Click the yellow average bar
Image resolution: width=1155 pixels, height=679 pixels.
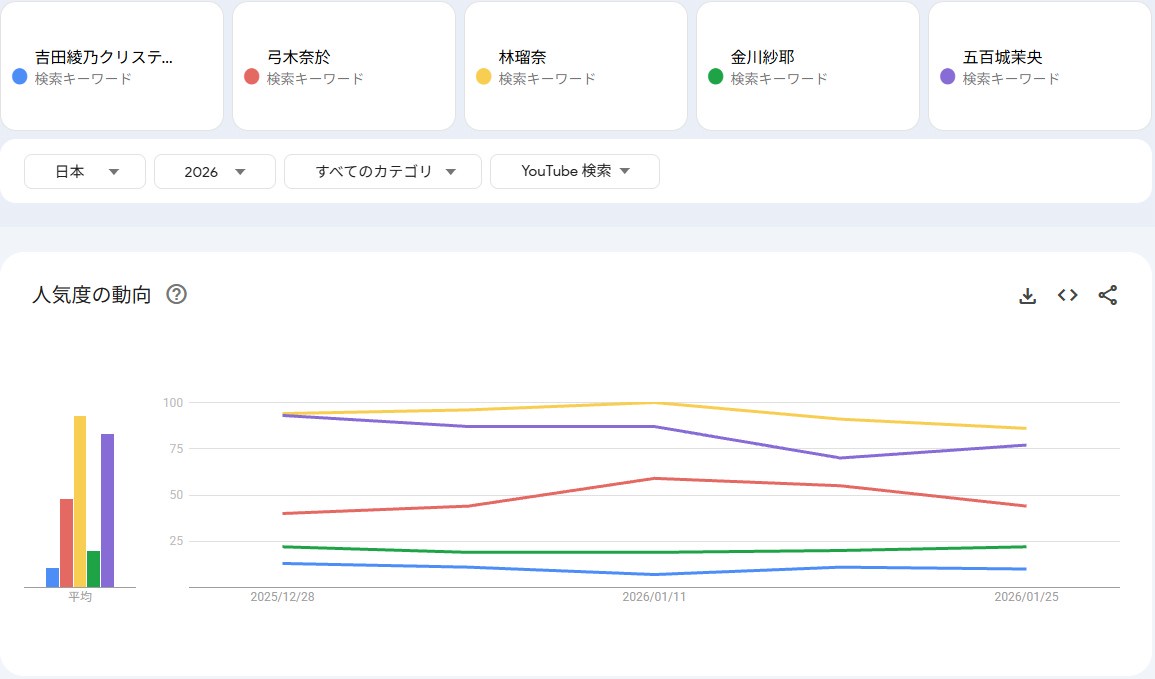coord(80,502)
